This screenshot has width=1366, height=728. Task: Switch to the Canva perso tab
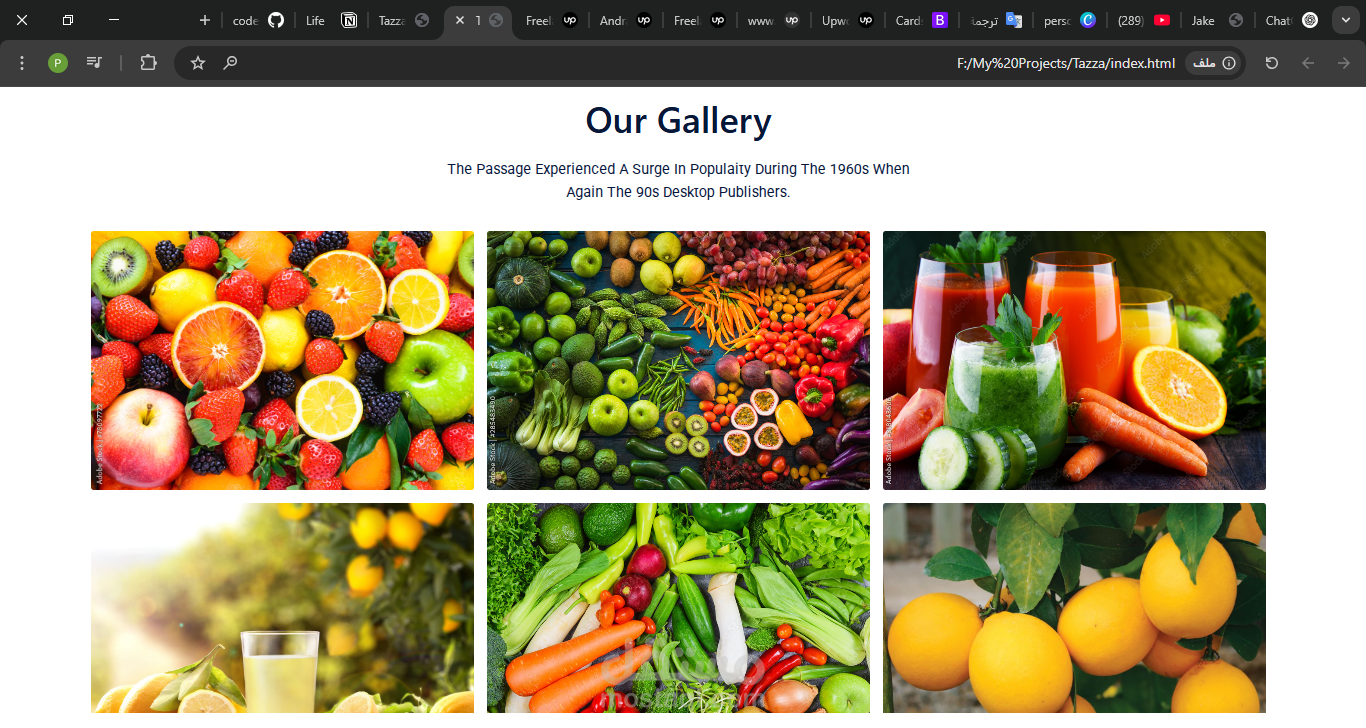1069,20
